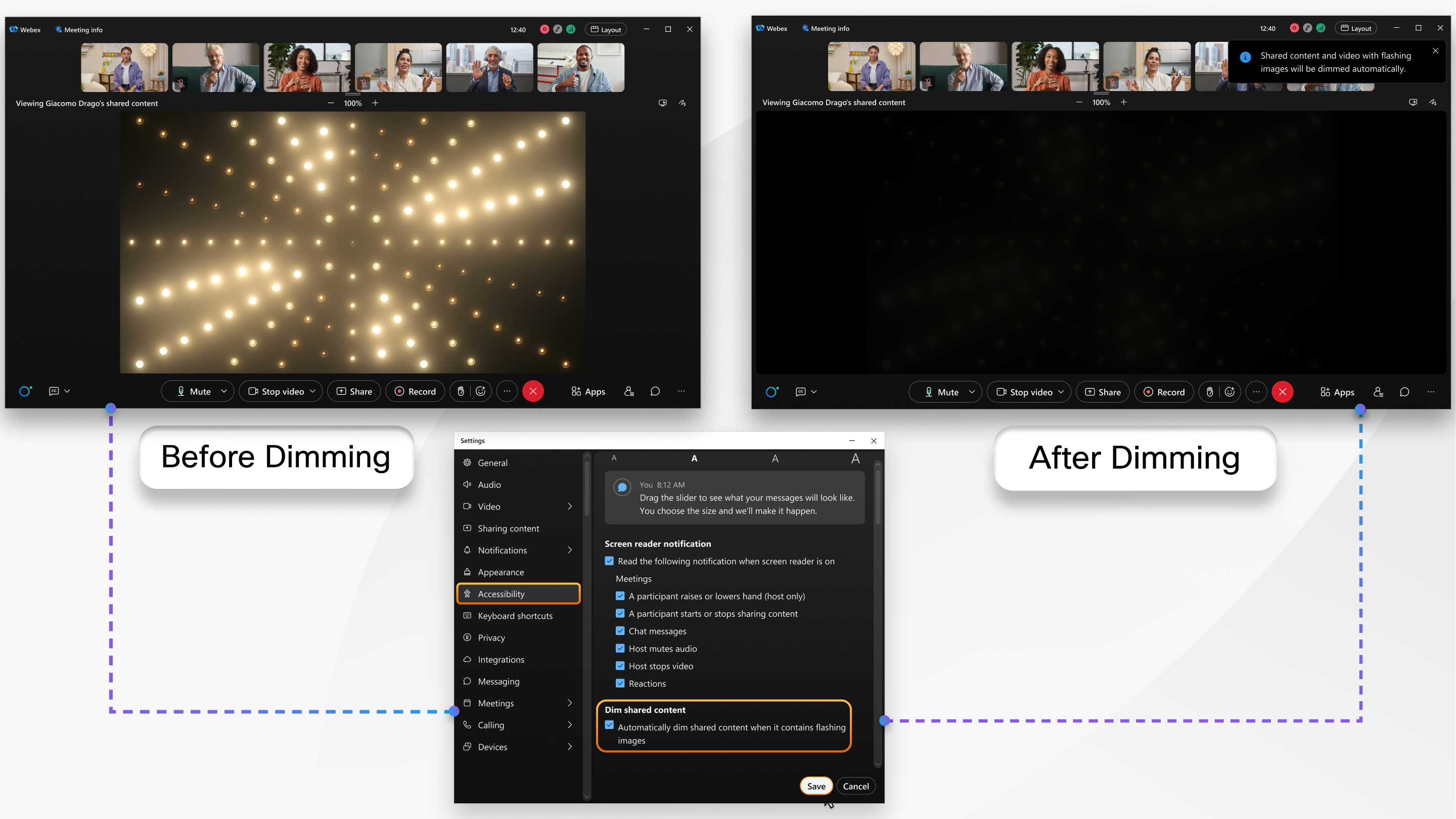1456x819 pixels.
Task: Click the Save button in Settings
Action: (x=815, y=786)
